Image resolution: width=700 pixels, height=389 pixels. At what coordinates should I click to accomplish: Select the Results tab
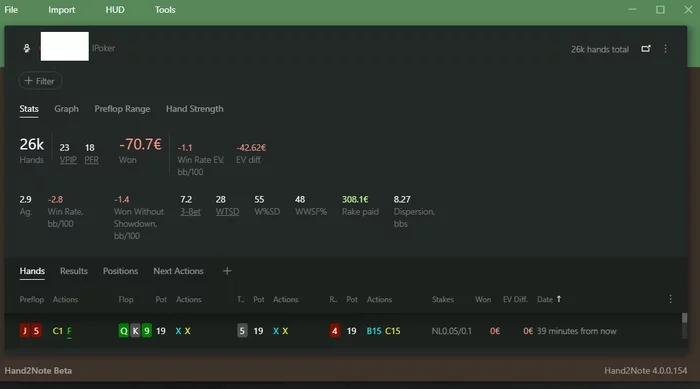(x=74, y=271)
